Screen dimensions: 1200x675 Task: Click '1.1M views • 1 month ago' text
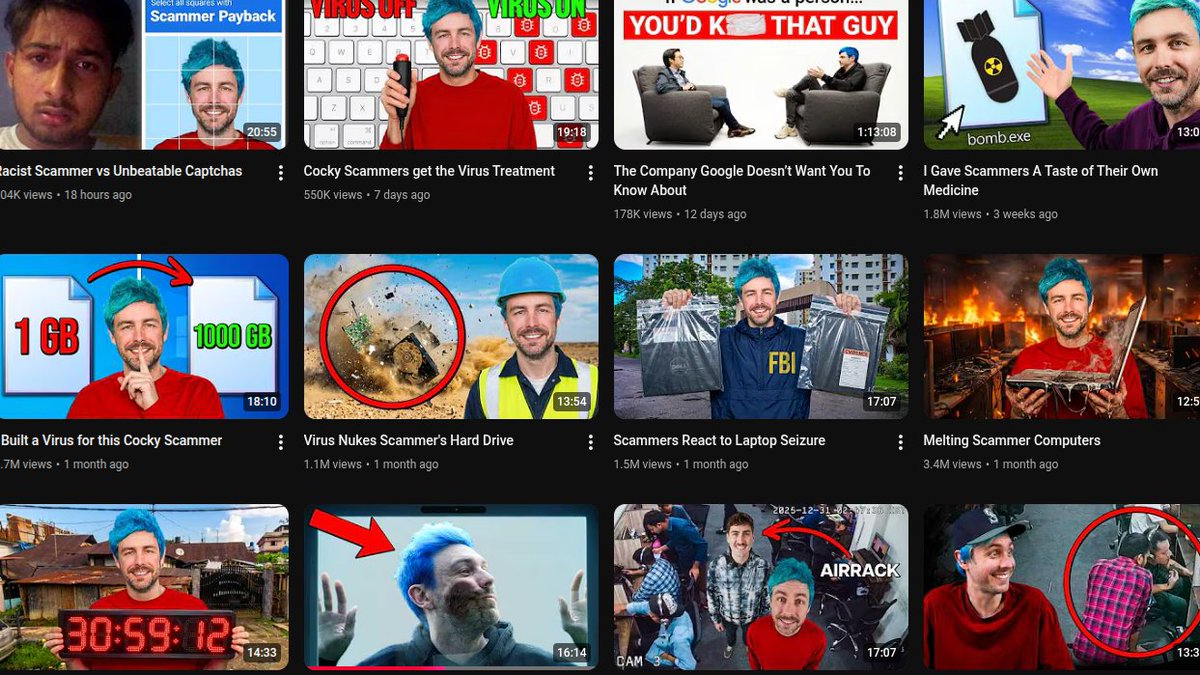tap(371, 464)
